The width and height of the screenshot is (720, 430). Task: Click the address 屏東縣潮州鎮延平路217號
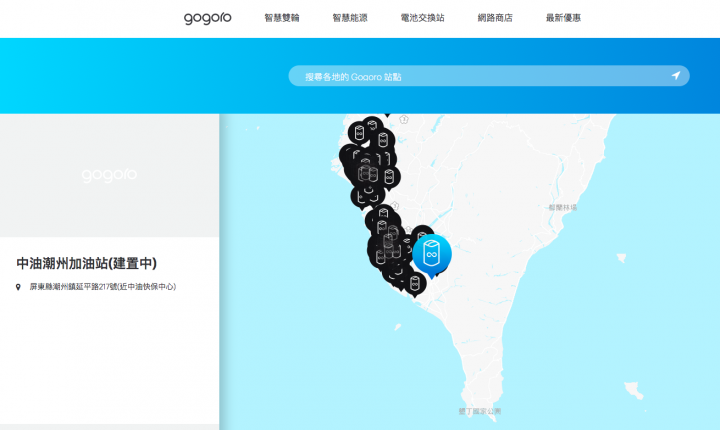point(103,287)
